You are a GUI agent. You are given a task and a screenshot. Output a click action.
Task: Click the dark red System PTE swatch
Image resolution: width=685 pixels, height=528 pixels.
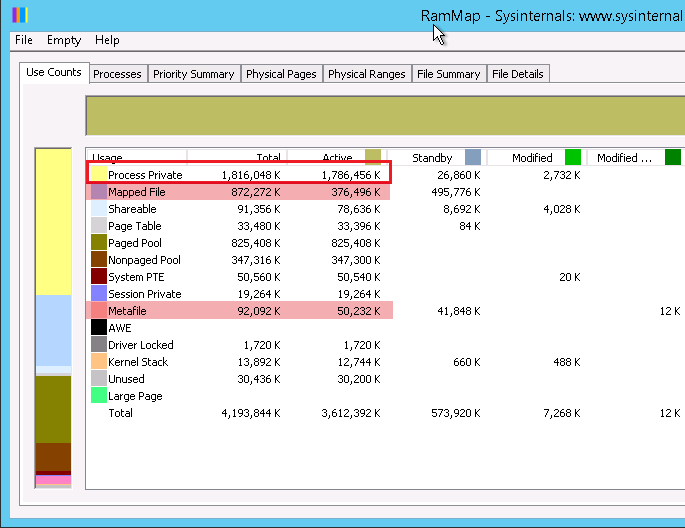pos(99,276)
